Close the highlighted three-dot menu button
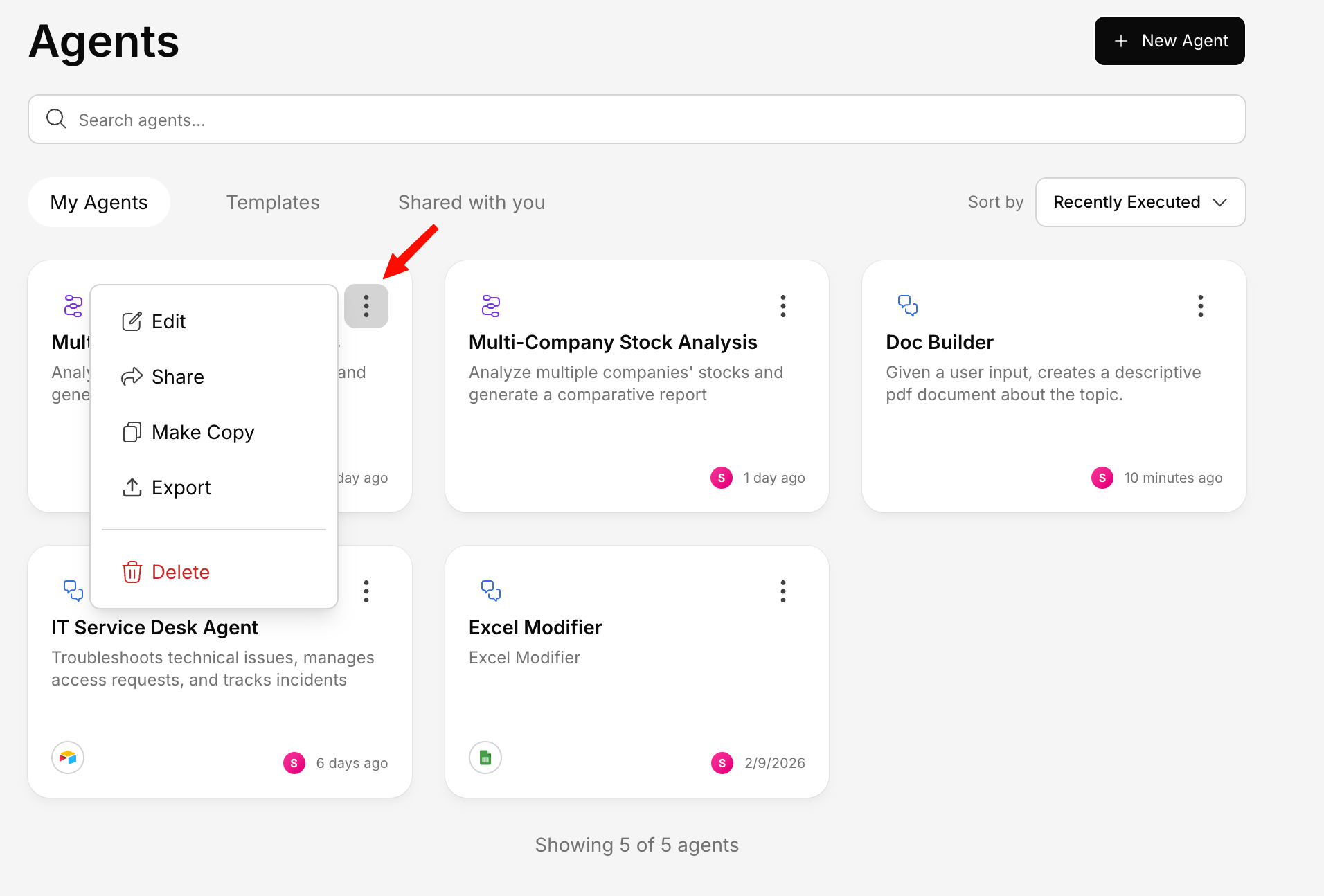 (366, 306)
